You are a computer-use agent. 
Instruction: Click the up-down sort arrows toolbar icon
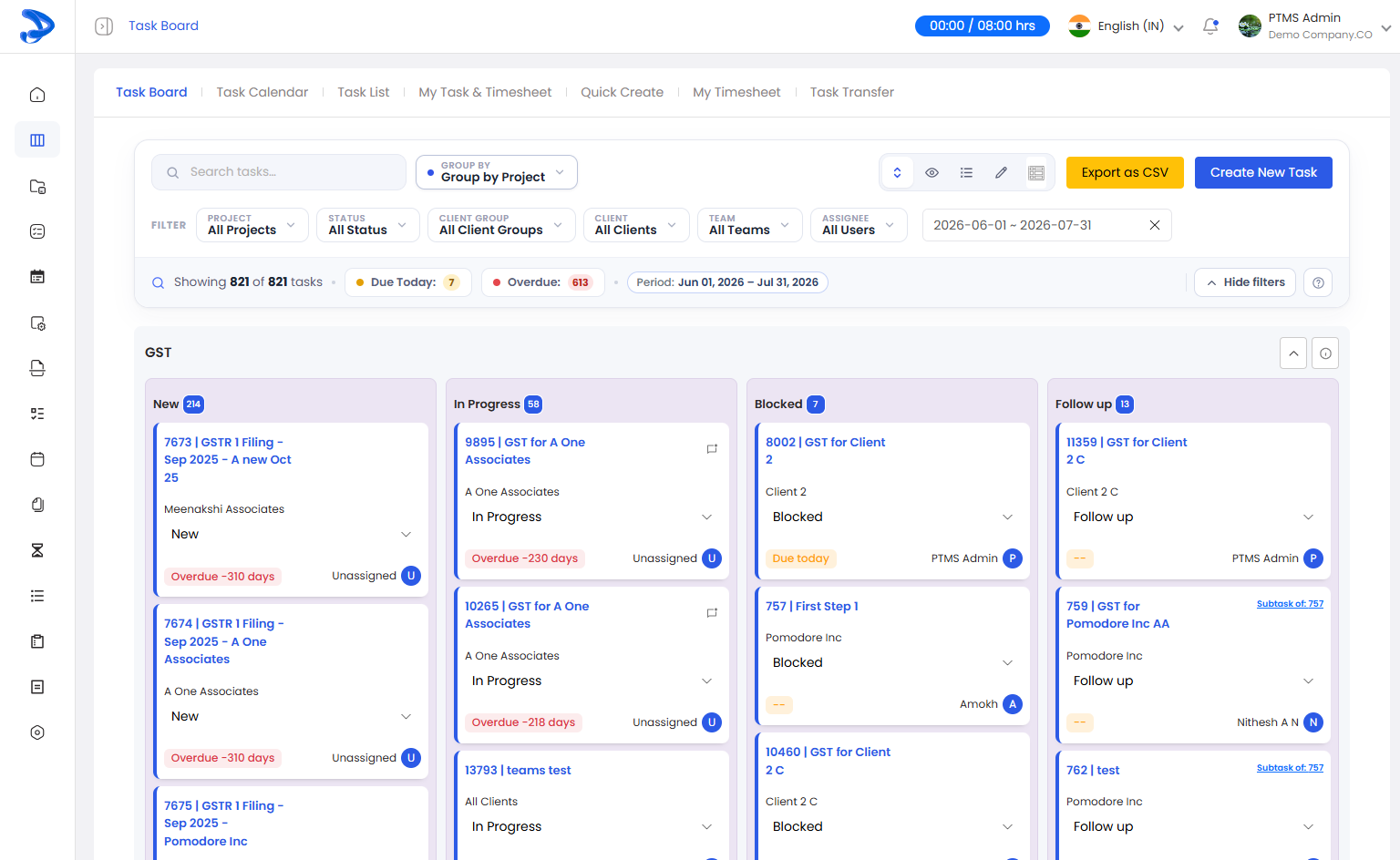click(x=897, y=172)
